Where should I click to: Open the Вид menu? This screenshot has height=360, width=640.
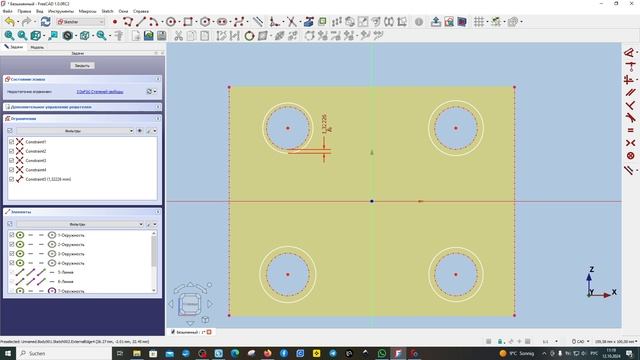click(40, 11)
